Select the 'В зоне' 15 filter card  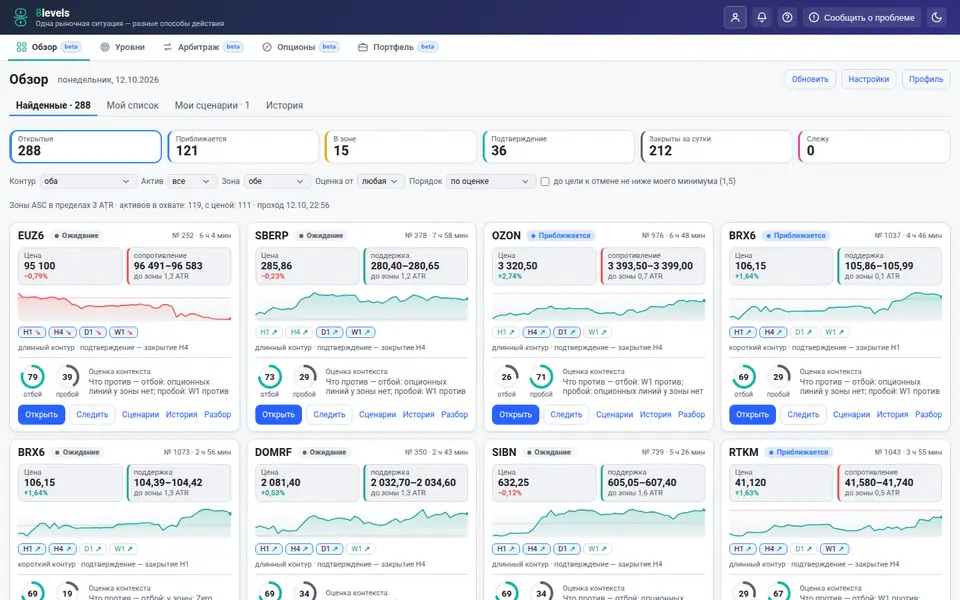tap(401, 146)
